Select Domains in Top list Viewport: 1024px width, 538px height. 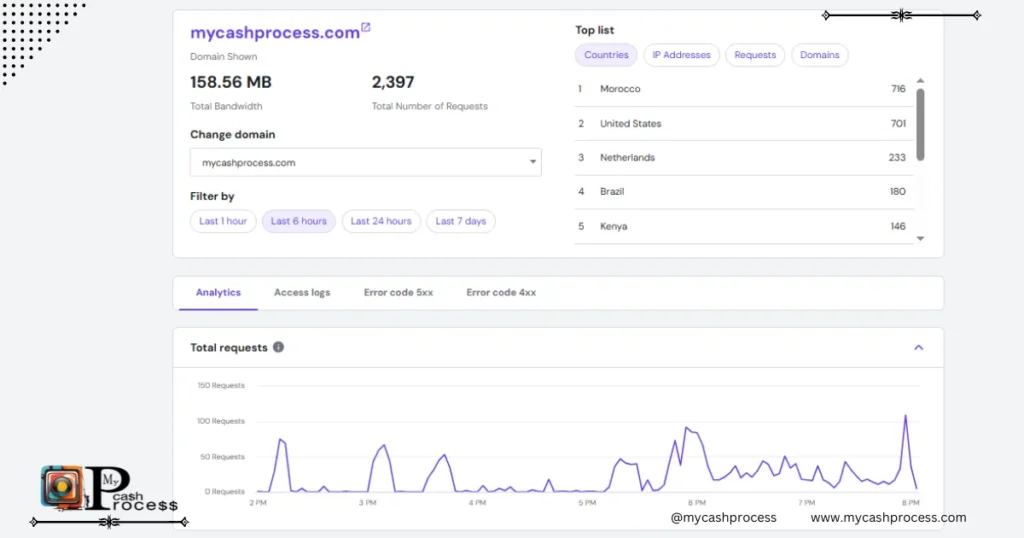tap(820, 55)
